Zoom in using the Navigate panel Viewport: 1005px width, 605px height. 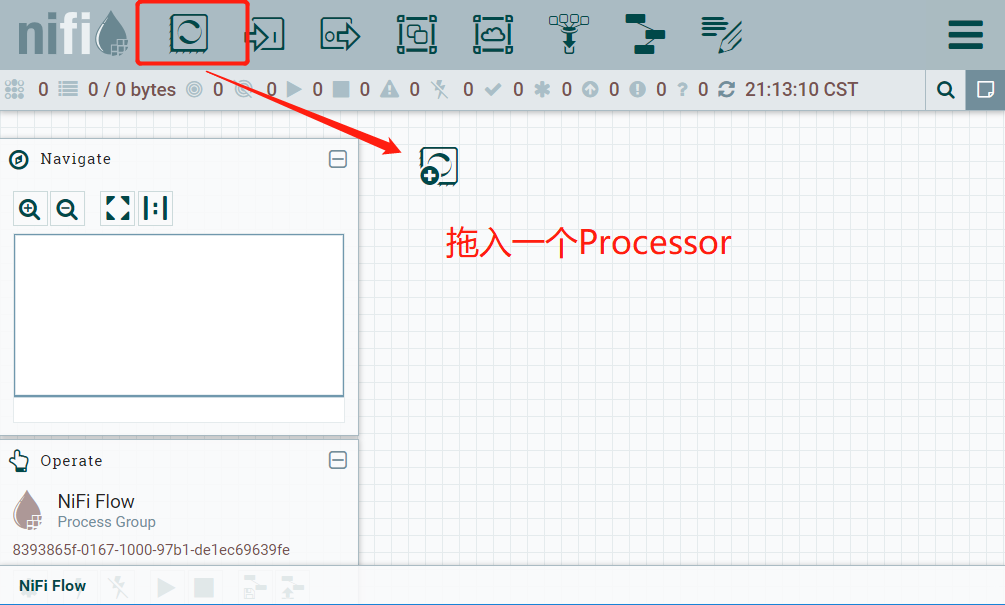[30, 209]
